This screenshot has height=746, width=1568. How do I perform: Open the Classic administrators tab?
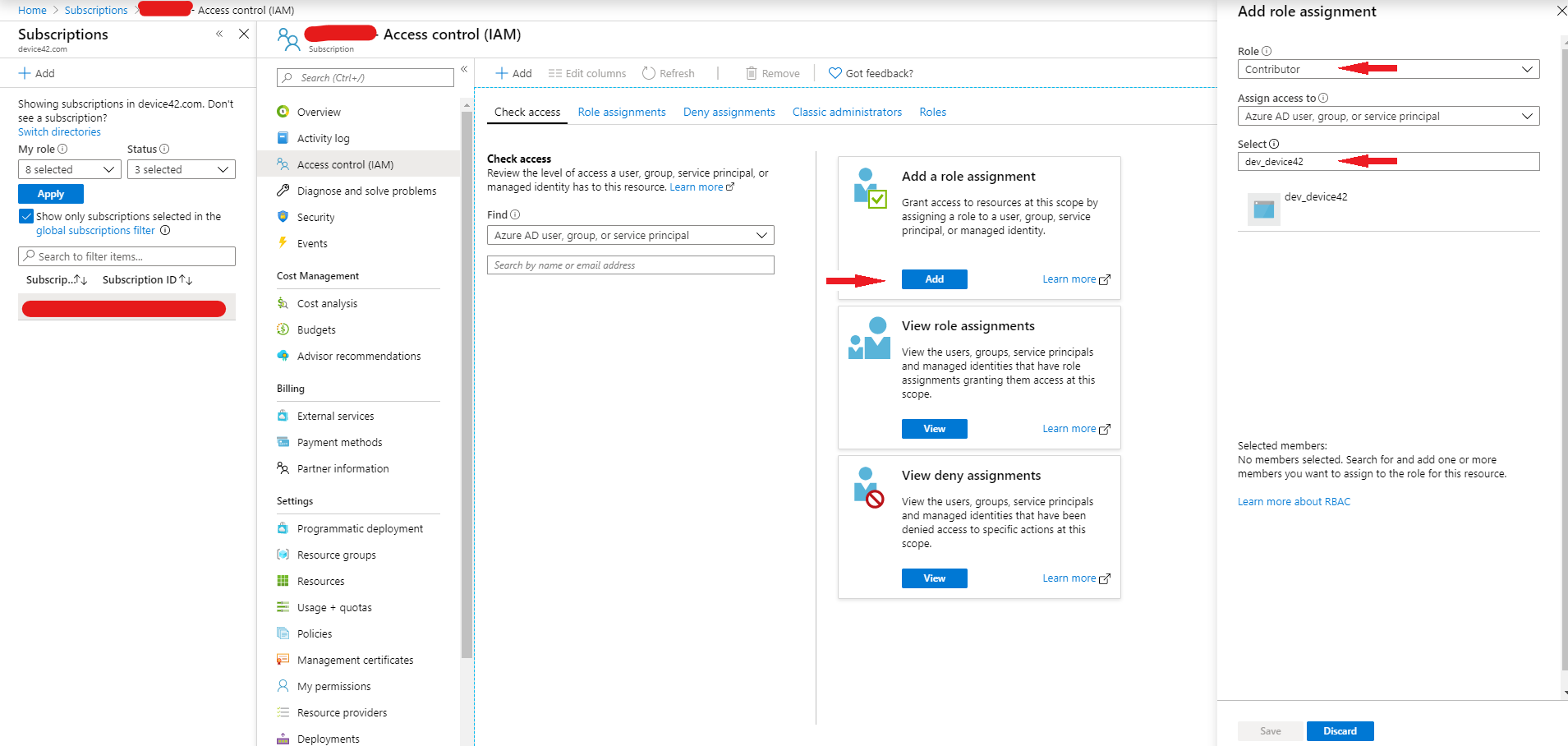[x=847, y=113]
